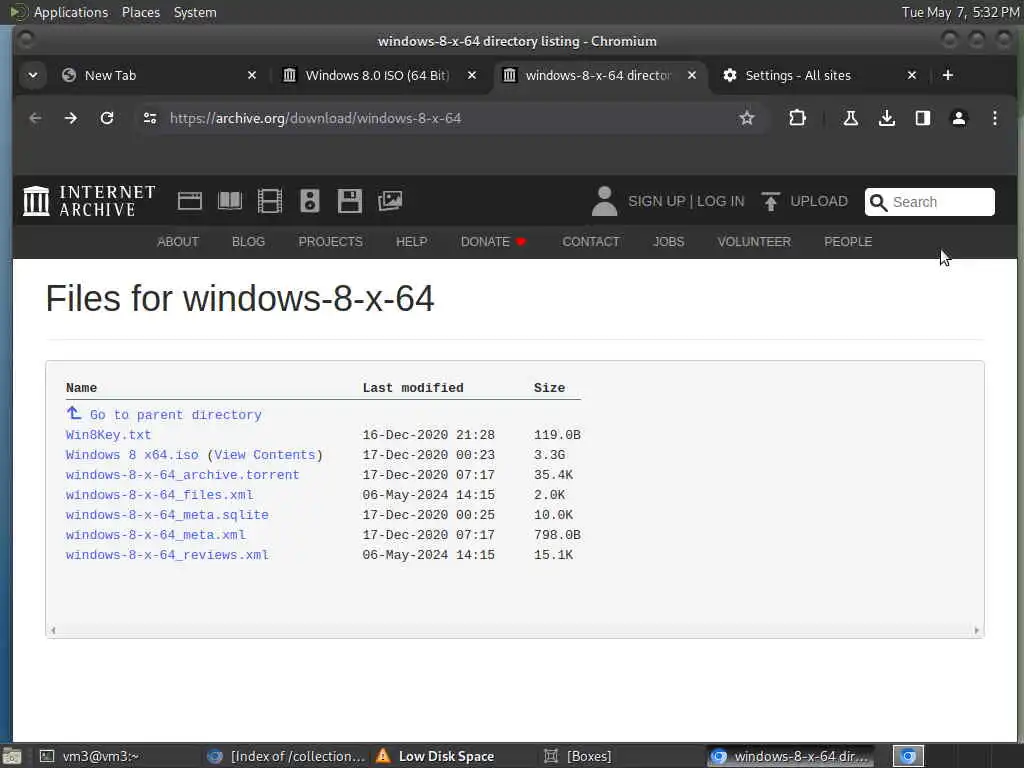The height and width of the screenshot is (768, 1024).
Task: Open the Extensions puzzle icon
Action: click(x=797, y=118)
